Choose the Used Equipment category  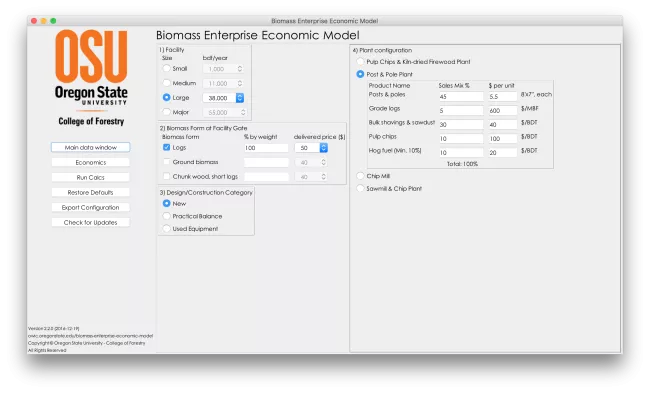coord(166,228)
